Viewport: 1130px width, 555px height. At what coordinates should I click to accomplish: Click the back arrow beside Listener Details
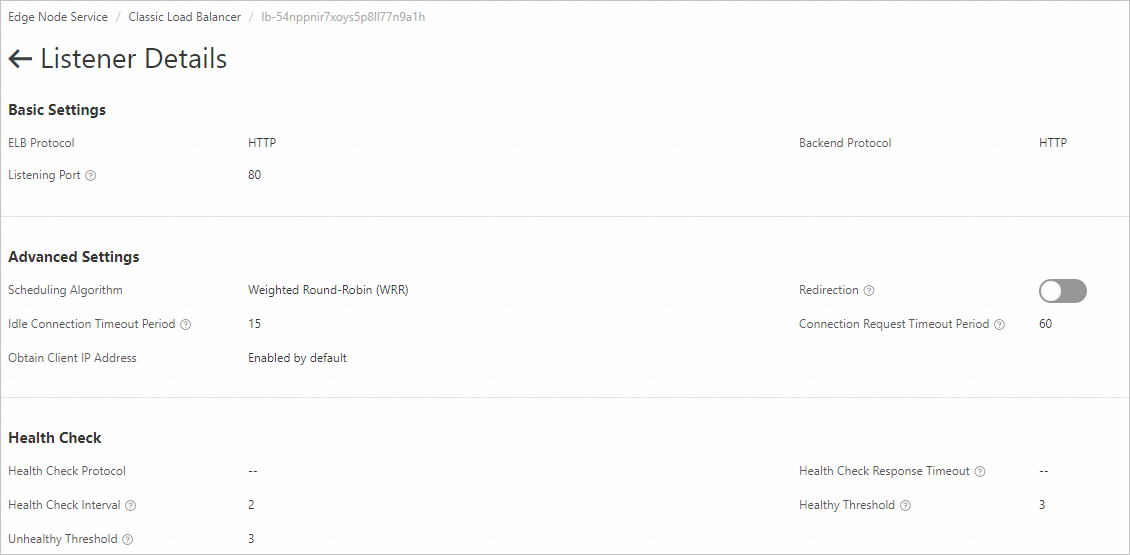click(x=20, y=59)
